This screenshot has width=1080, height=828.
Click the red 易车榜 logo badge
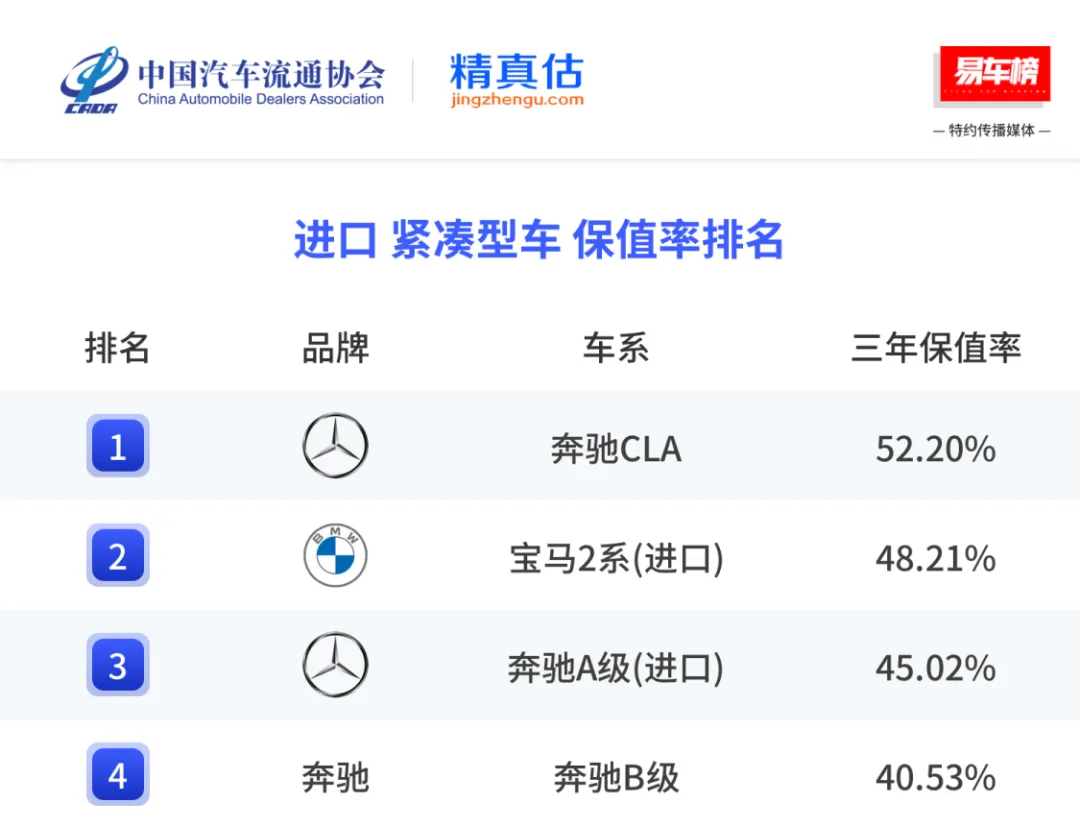pos(995,74)
